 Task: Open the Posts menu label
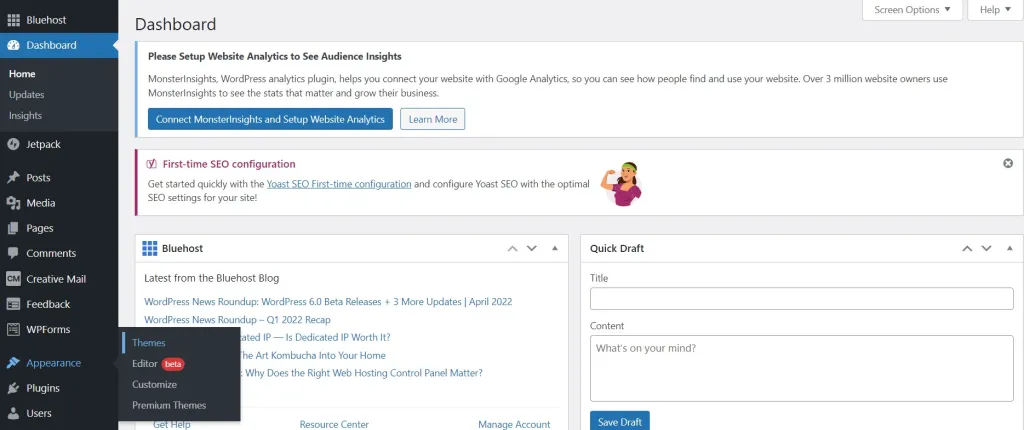[39, 178]
